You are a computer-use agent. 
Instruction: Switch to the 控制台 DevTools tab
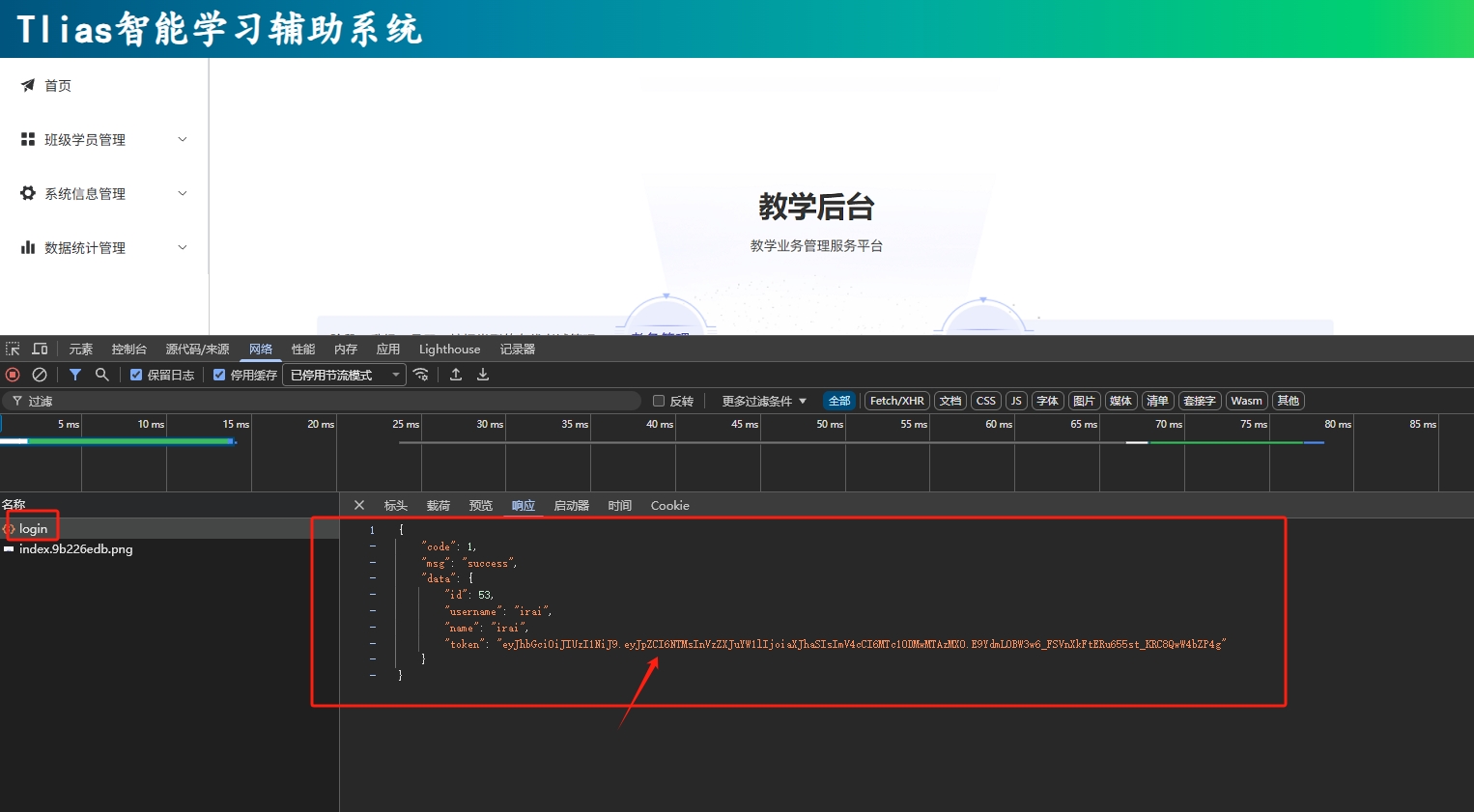(x=128, y=349)
